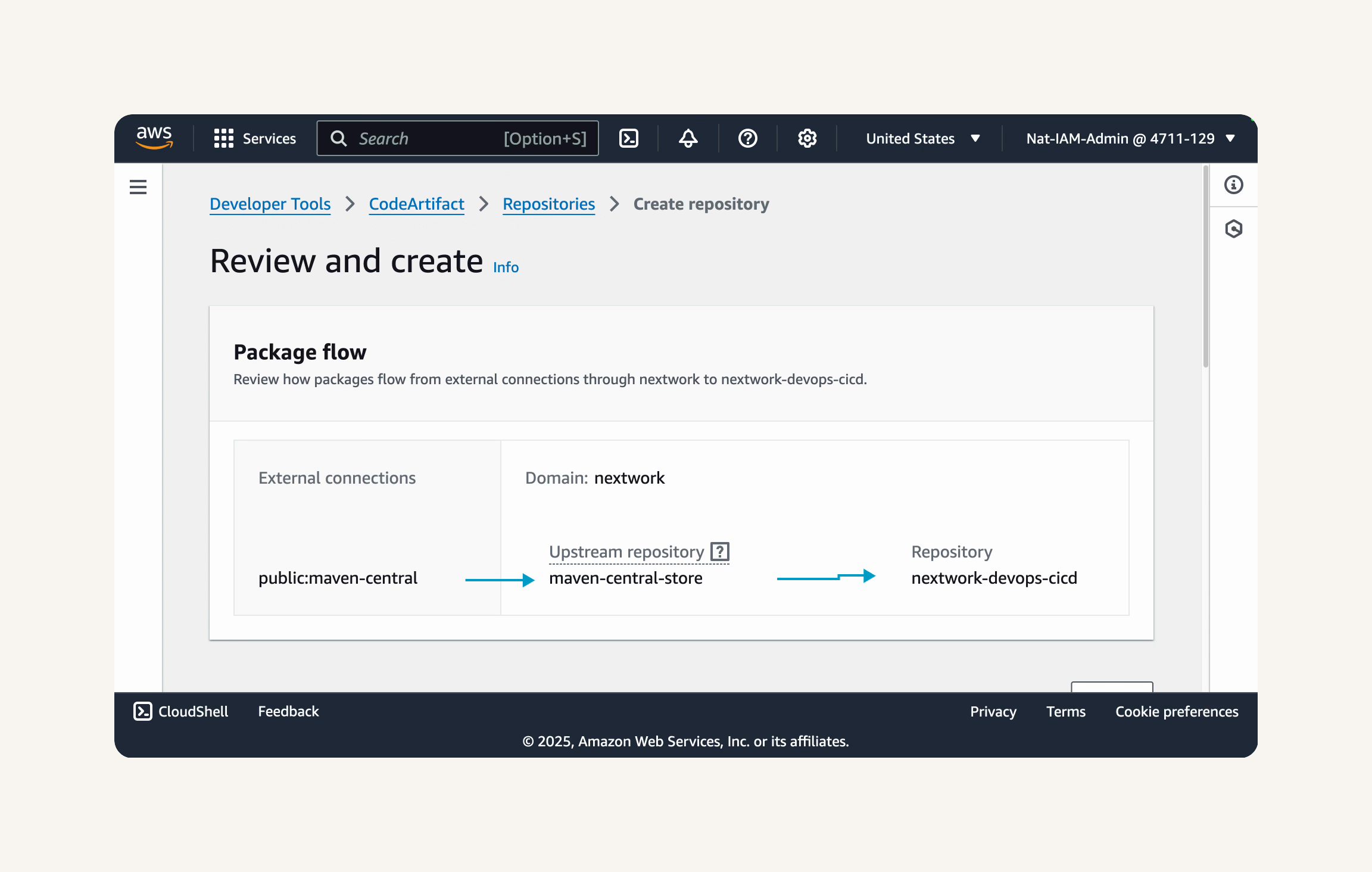This screenshot has width=1372, height=872.
Task: Open Cookie preferences
Action: (x=1177, y=711)
